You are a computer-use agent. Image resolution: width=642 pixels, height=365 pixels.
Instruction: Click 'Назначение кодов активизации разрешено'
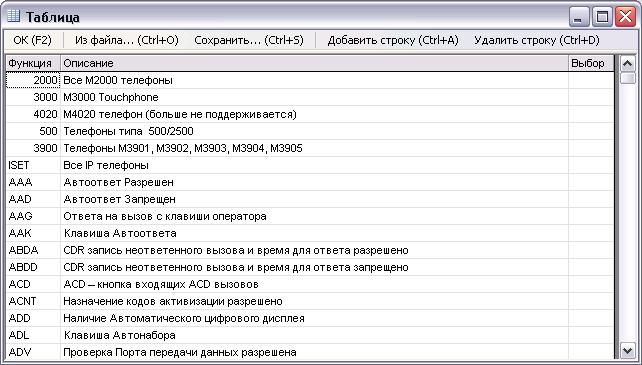173,302
